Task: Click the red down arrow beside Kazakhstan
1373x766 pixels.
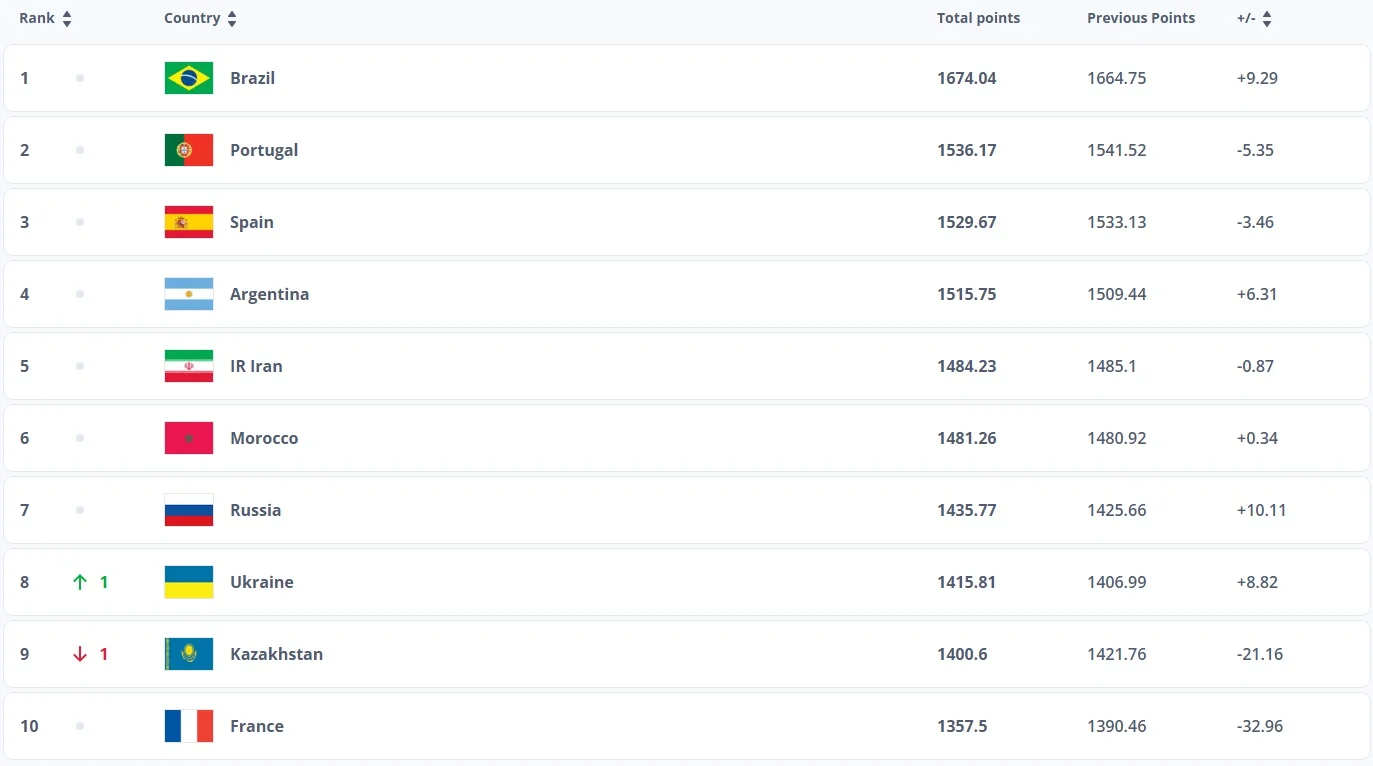Action: [80, 654]
